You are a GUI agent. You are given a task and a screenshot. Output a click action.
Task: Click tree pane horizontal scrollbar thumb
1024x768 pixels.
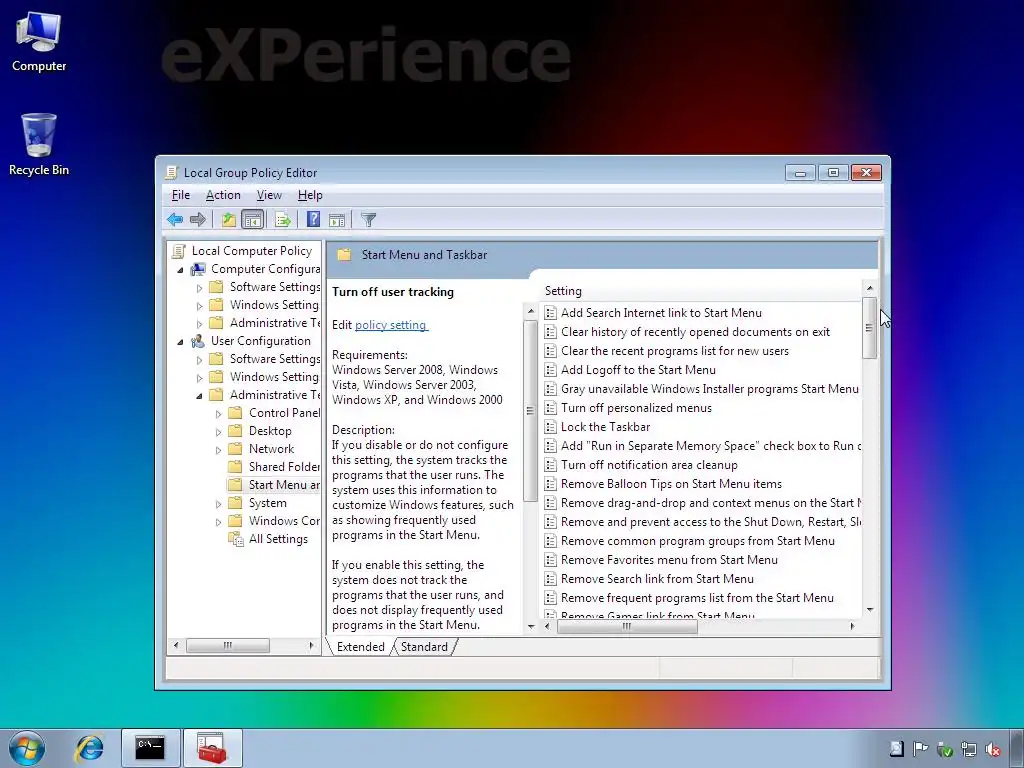[x=227, y=645]
